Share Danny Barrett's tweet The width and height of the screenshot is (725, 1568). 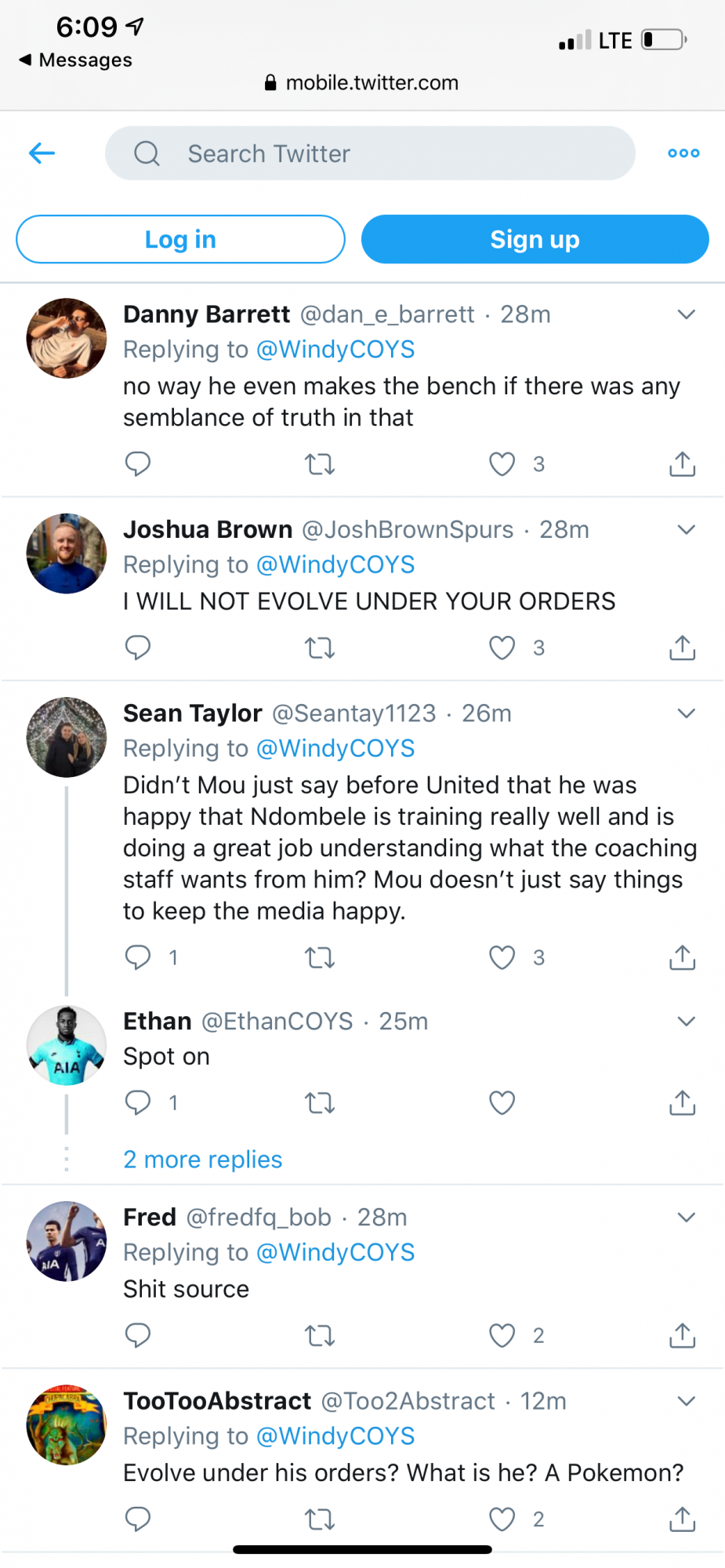click(x=682, y=464)
